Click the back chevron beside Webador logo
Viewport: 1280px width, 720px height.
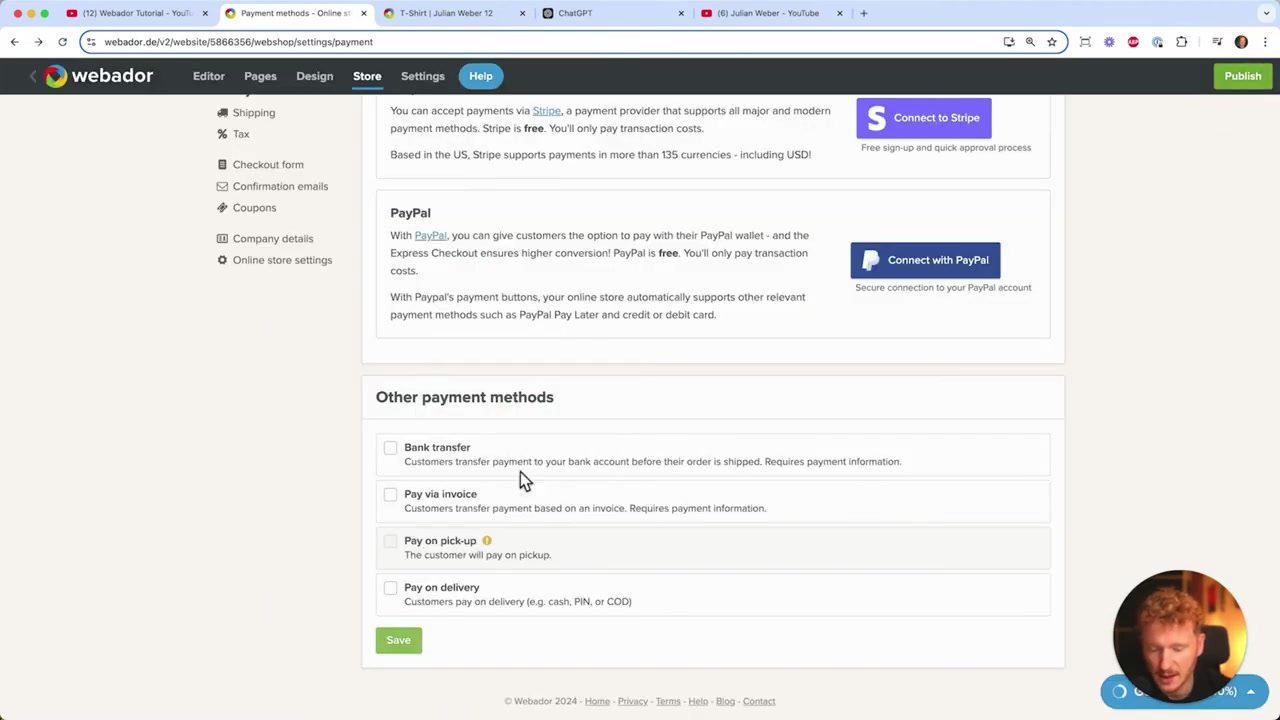pyautogui.click(x=32, y=76)
